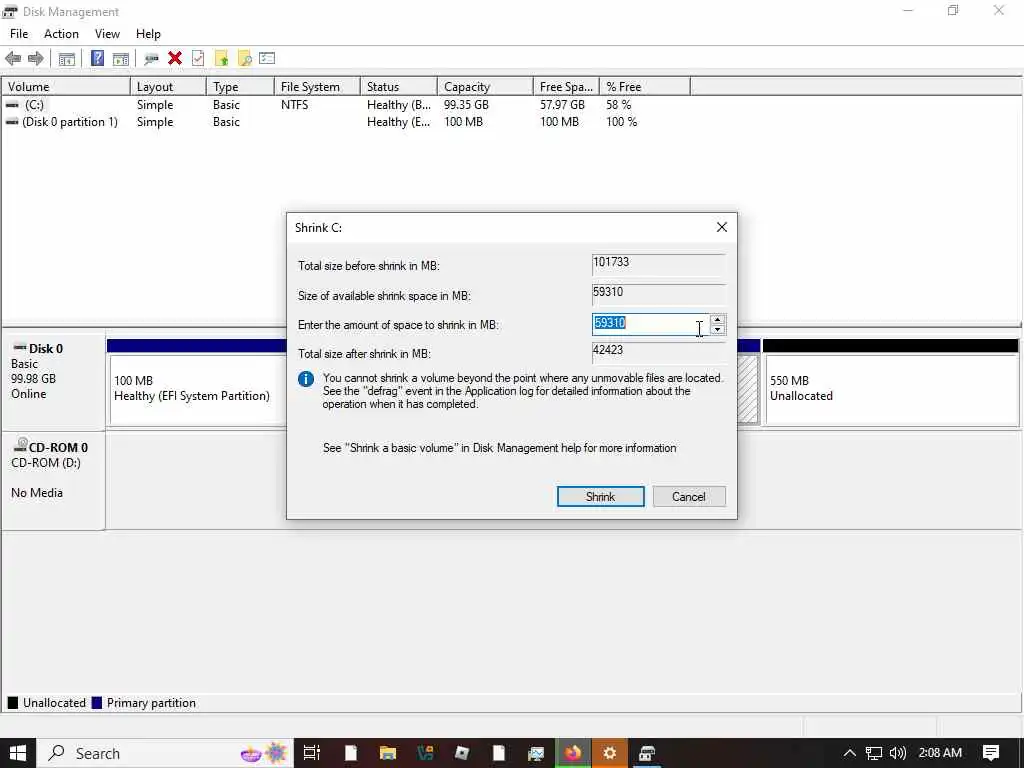Sort by the Type column header
The width and height of the screenshot is (1024, 768).
[x=240, y=86]
